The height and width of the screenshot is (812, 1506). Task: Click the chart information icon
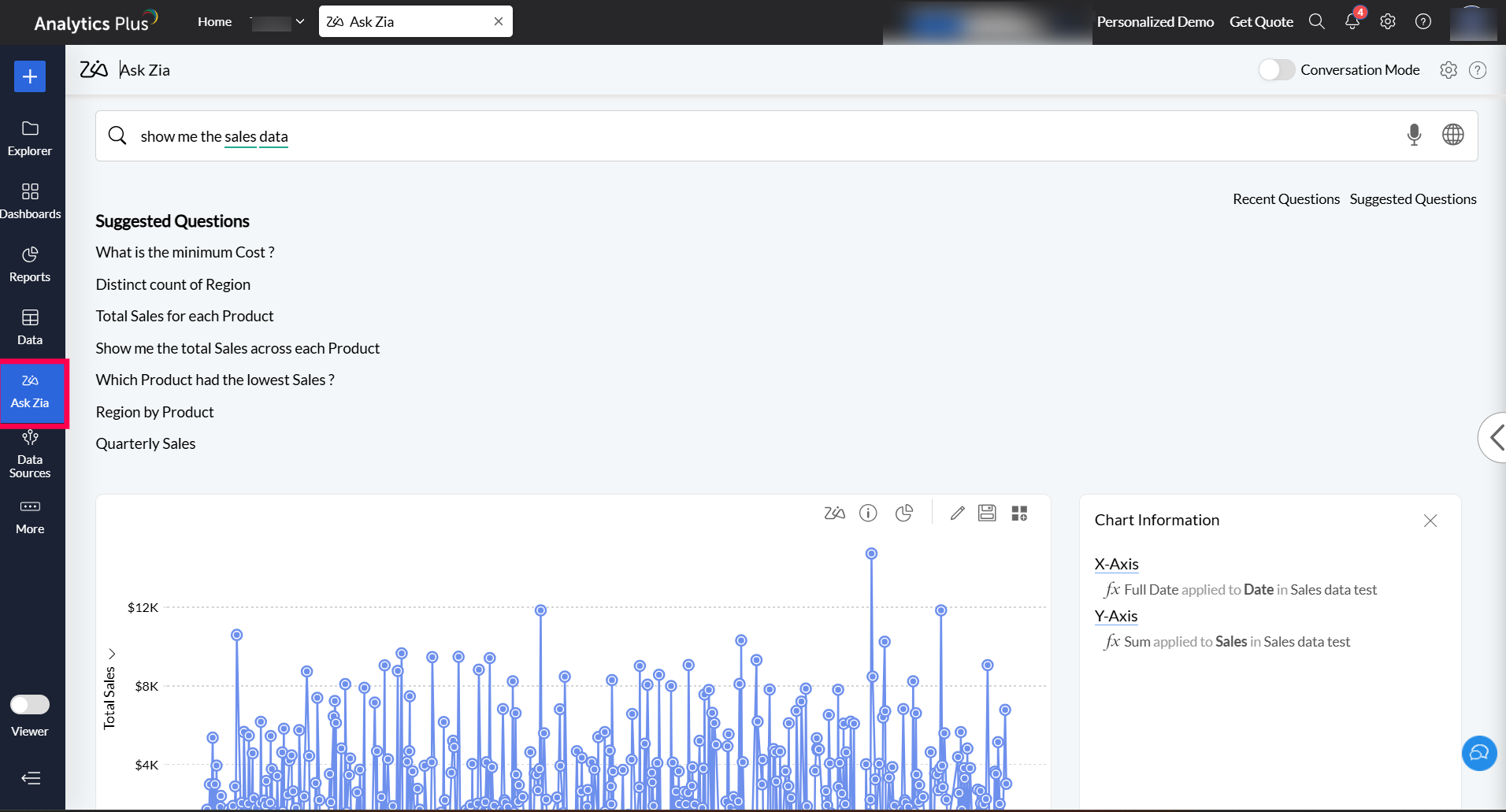point(868,514)
